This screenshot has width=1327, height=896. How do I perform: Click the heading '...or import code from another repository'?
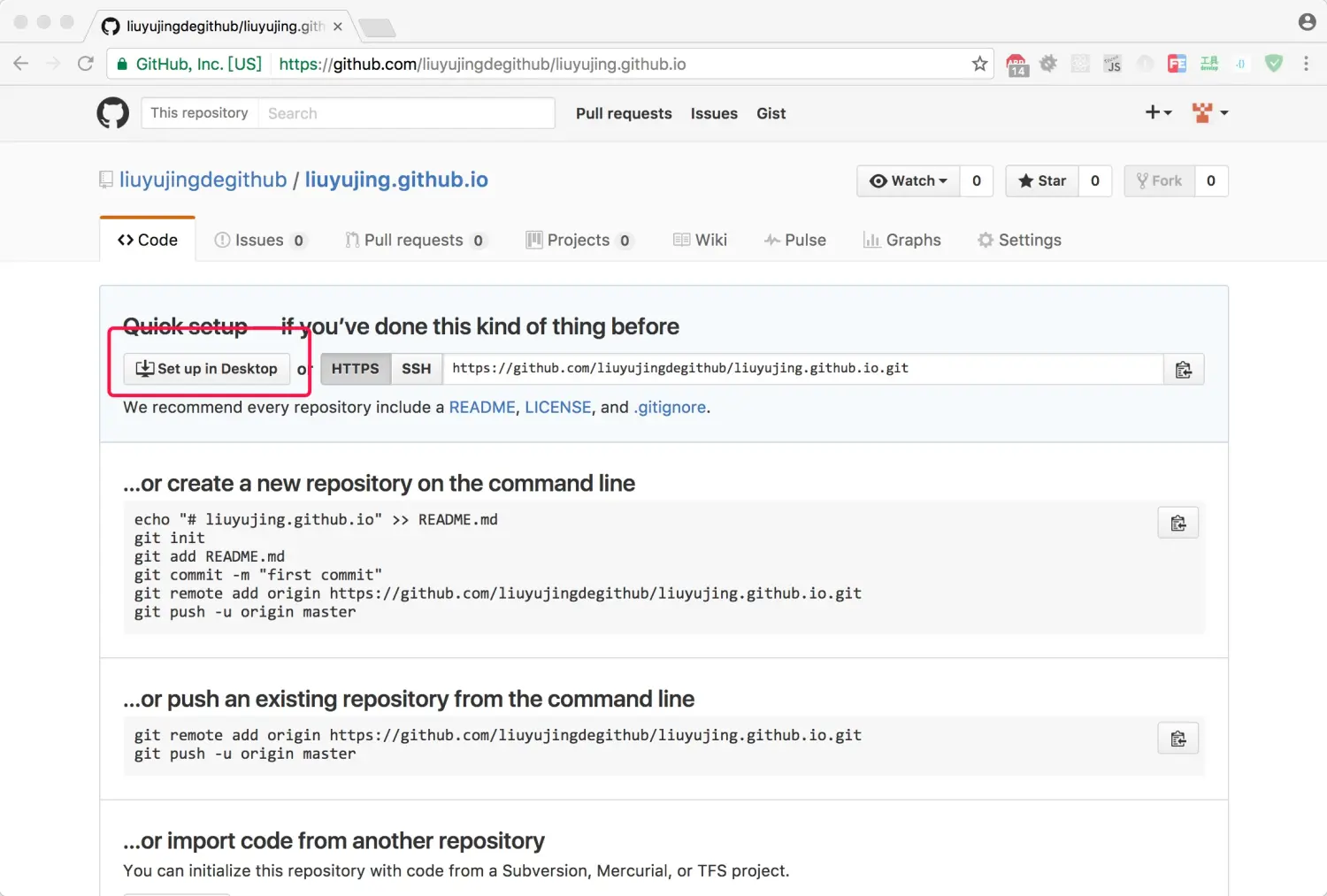tap(334, 840)
